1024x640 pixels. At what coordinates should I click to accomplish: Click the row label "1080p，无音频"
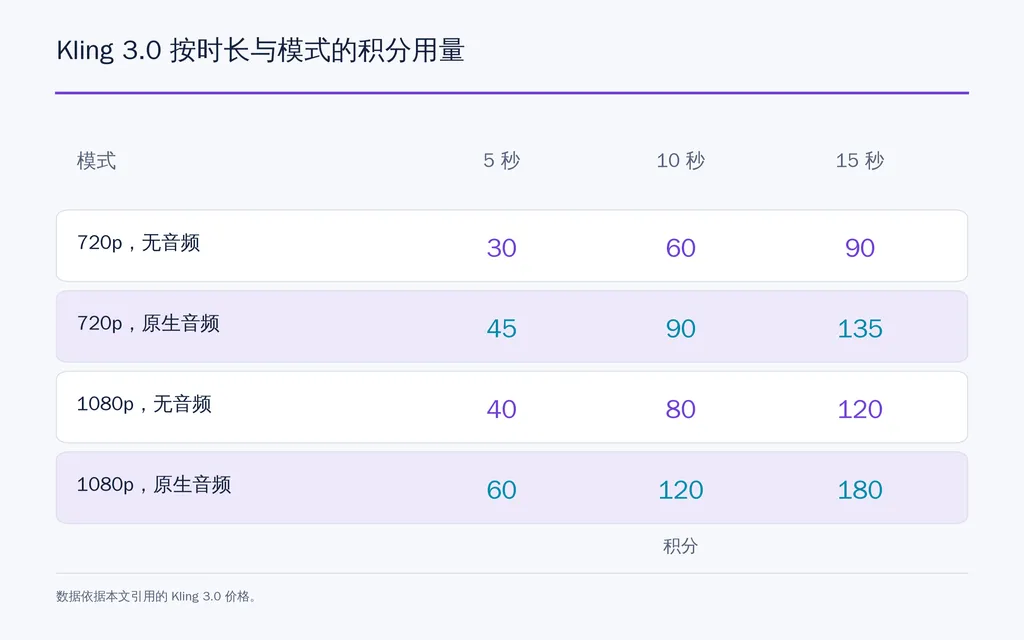pyautogui.click(x=144, y=404)
